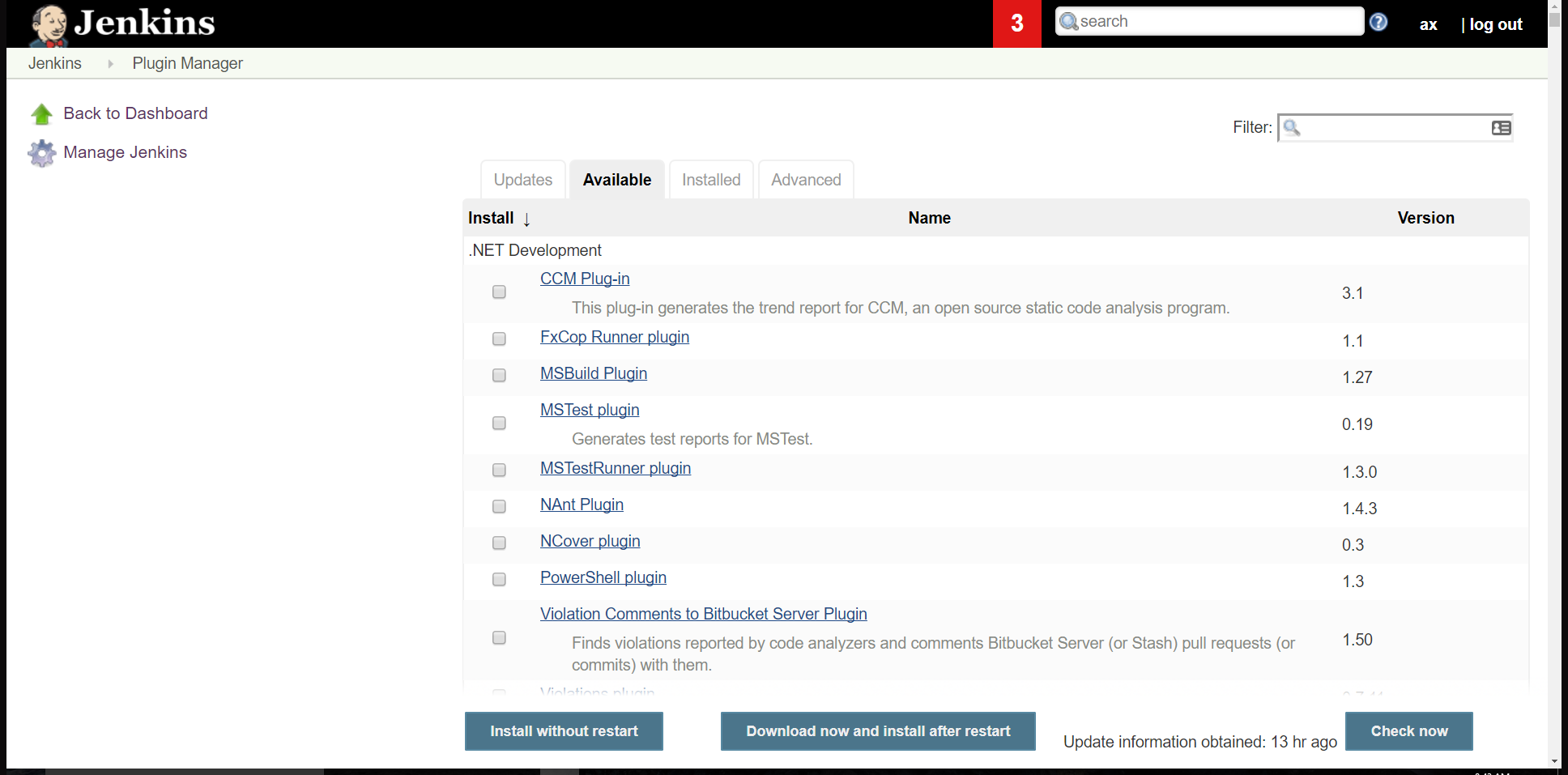Click the Jenkins butler logo icon
Screen dimensions: 1568x775
point(49,24)
